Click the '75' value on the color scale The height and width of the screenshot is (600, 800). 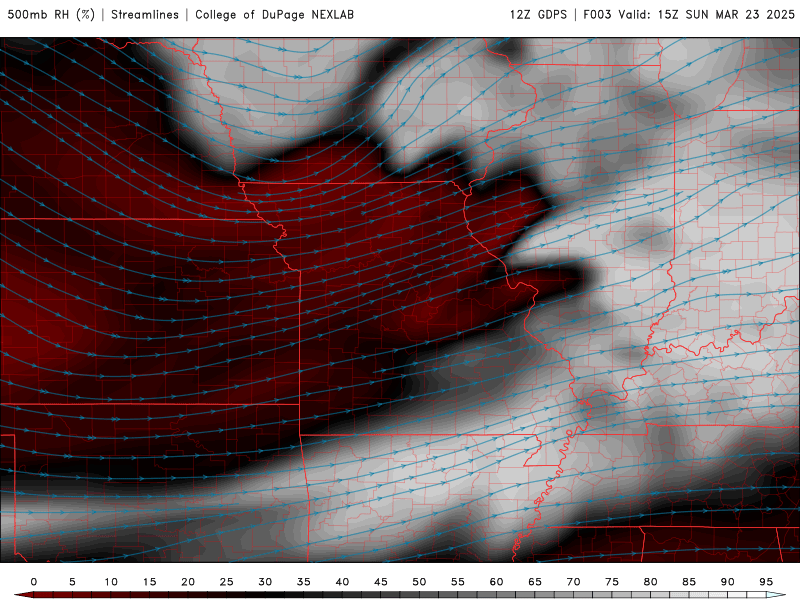tap(612, 582)
